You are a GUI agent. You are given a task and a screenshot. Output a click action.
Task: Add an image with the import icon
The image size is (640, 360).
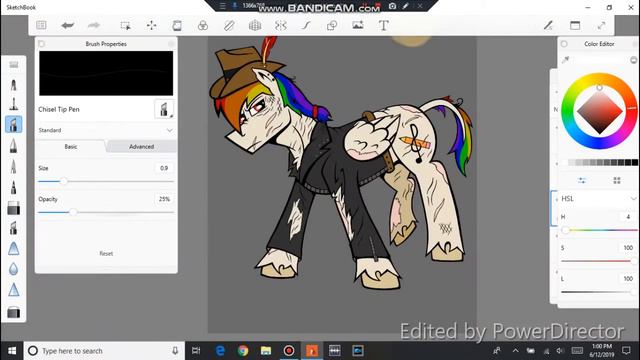click(358, 25)
